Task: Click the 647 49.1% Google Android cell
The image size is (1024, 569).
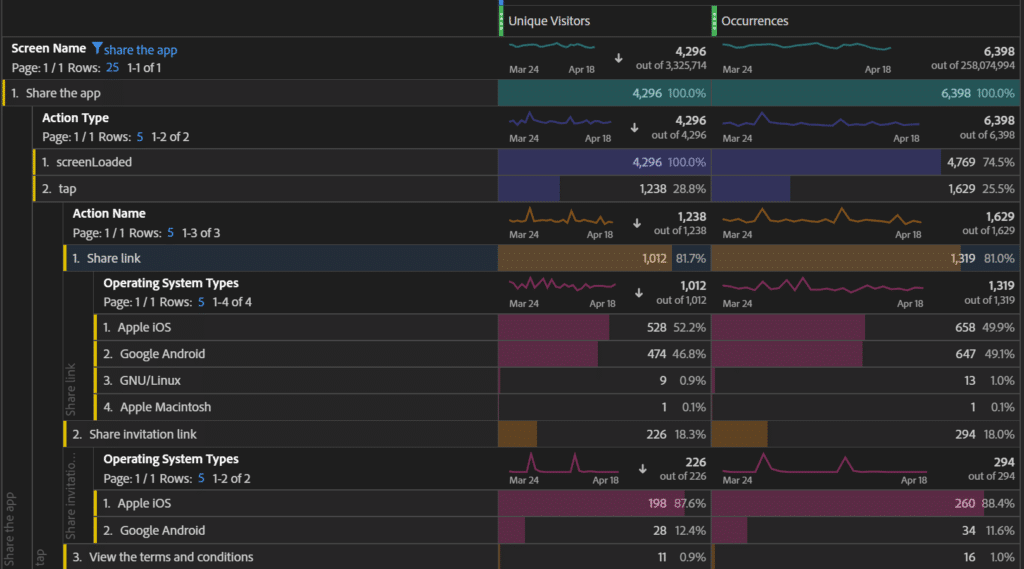Action: pyautogui.click(x=865, y=354)
